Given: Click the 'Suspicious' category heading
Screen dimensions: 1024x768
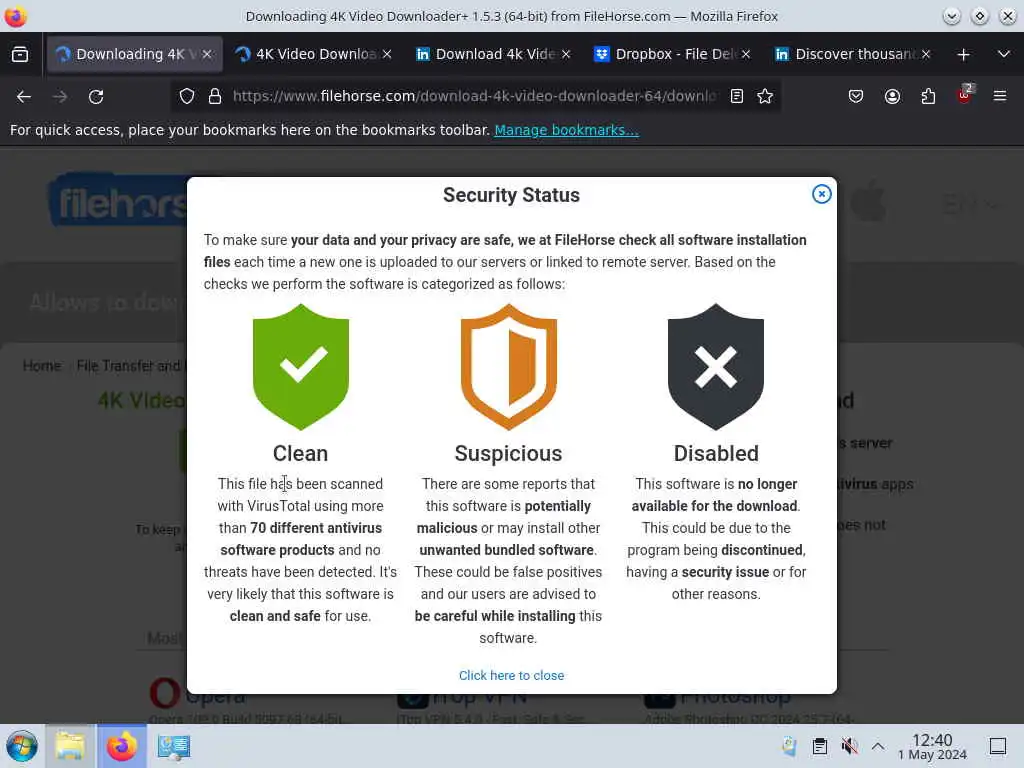Looking at the screenshot, I should [508, 453].
